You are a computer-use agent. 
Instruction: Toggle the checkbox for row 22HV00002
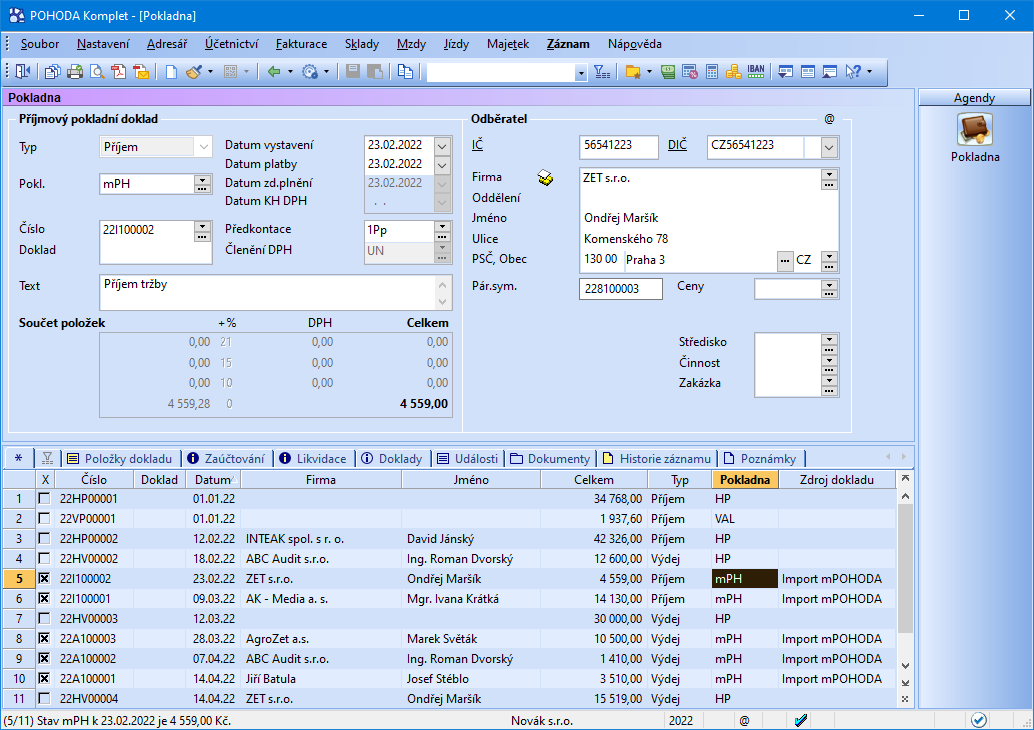pos(44,559)
